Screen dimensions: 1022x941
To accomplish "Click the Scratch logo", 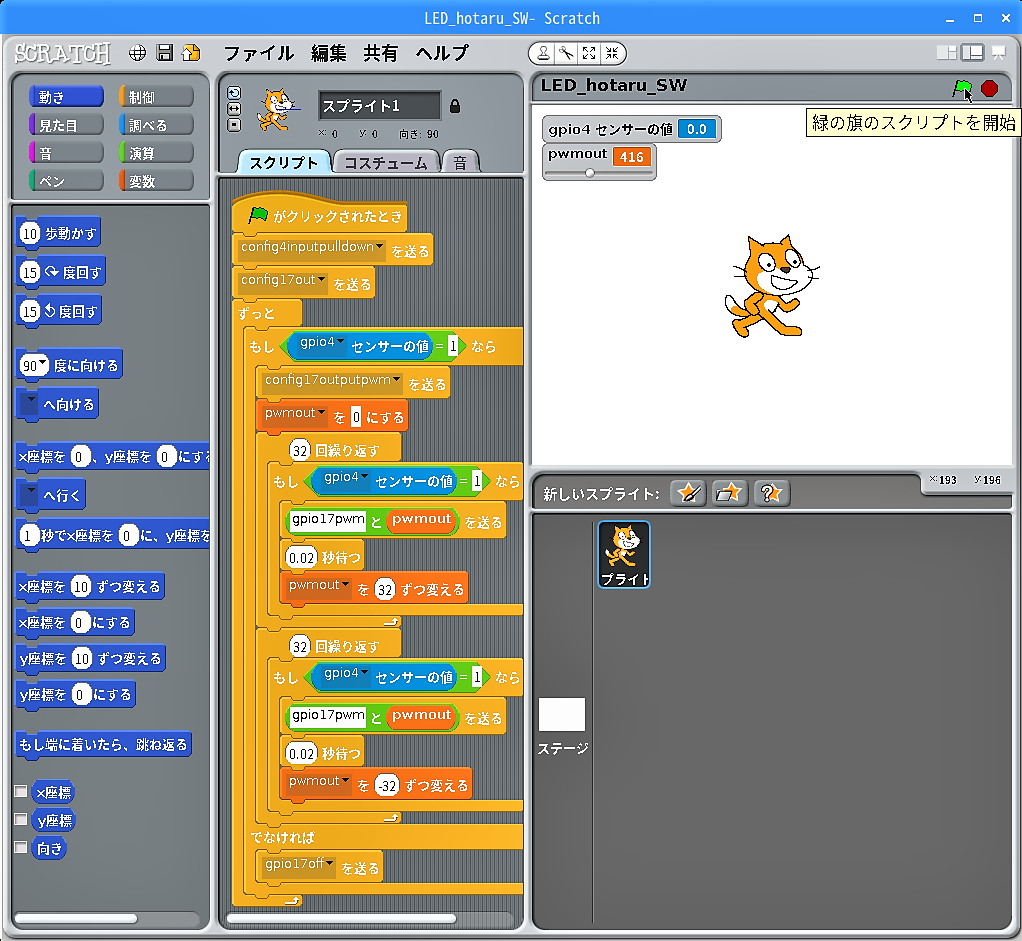I will click(63, 53).
